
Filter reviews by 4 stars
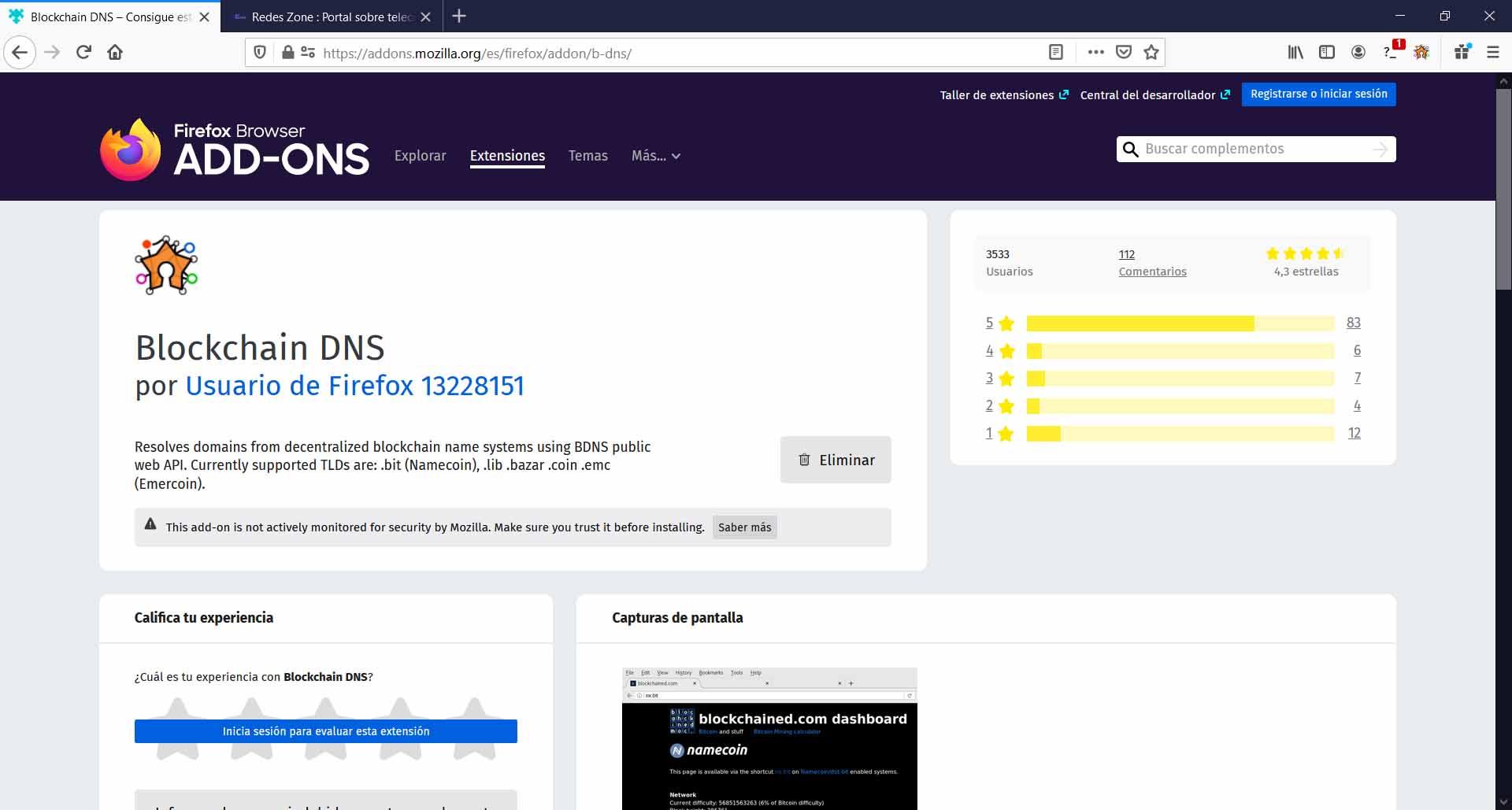[x=1000, y=350]
